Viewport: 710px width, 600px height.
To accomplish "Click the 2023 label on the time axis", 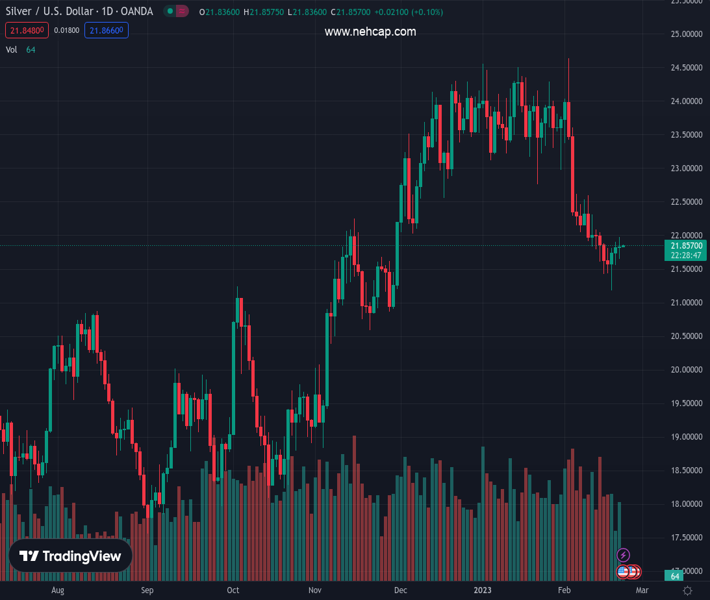I will pos(483,591).
